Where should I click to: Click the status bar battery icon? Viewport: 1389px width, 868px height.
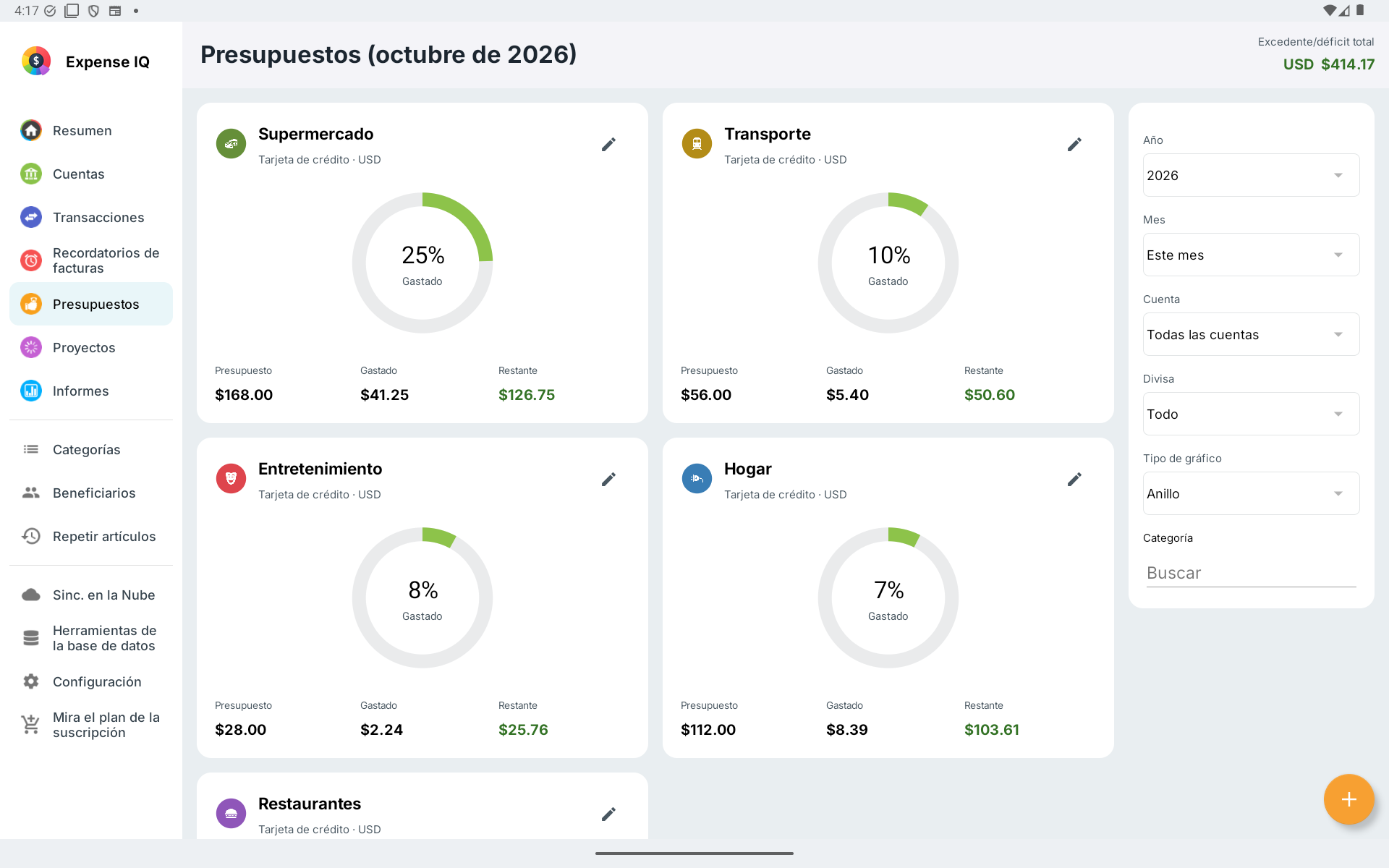point(1360,10)
